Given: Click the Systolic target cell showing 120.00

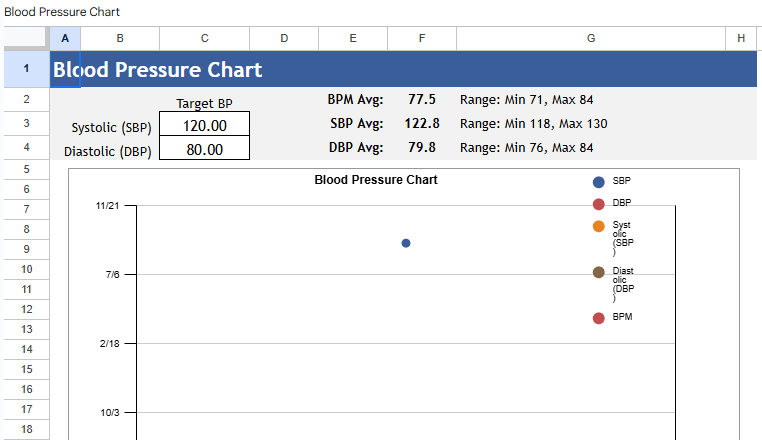Looking at the screenshot, I should coord(204,125).
